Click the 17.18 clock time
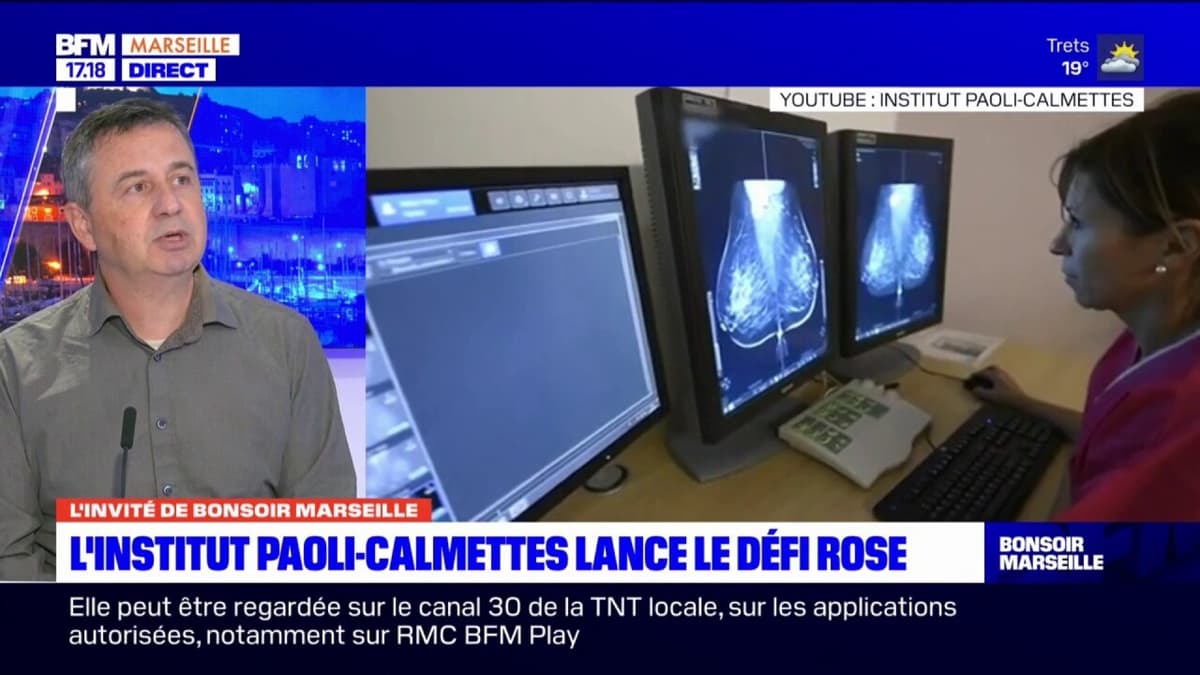This screenshot has width=1200, height=675. pos(87,70)
